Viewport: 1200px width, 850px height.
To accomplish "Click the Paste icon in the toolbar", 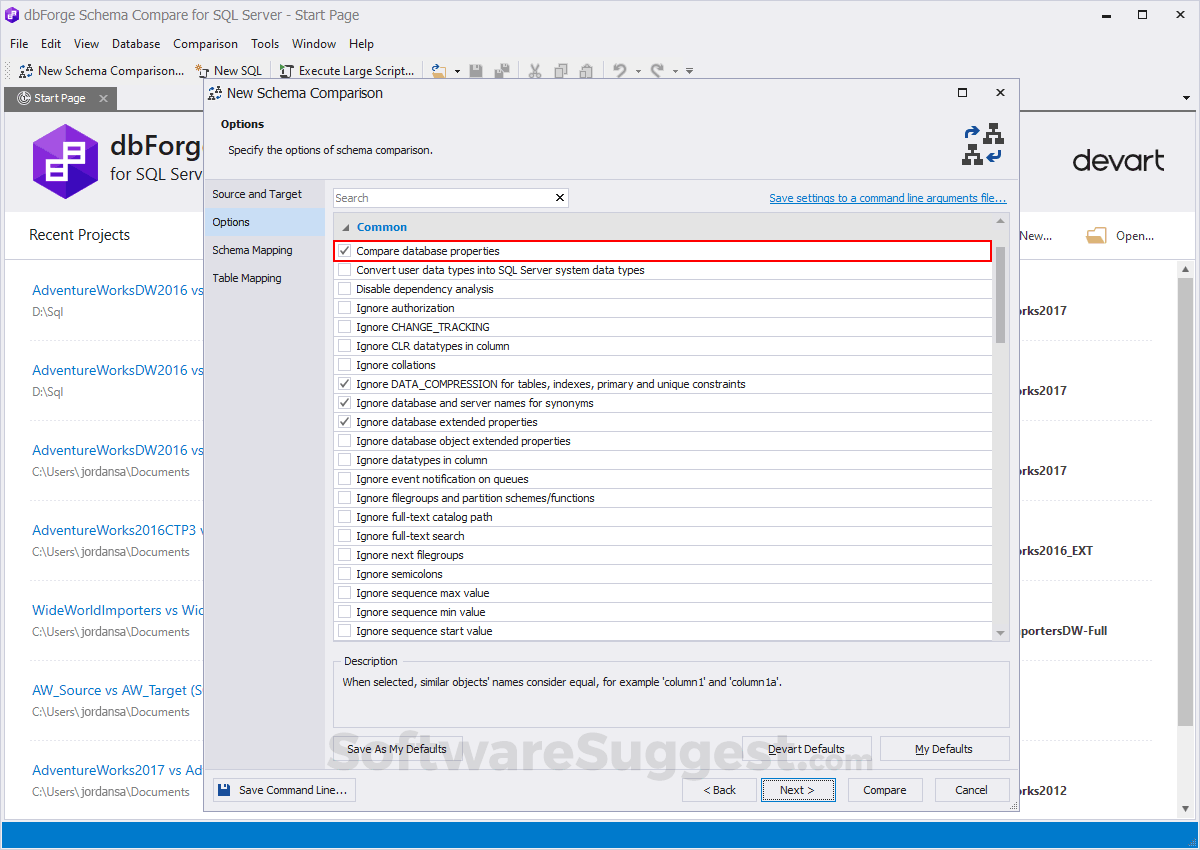I will click(x=587, y=70).
